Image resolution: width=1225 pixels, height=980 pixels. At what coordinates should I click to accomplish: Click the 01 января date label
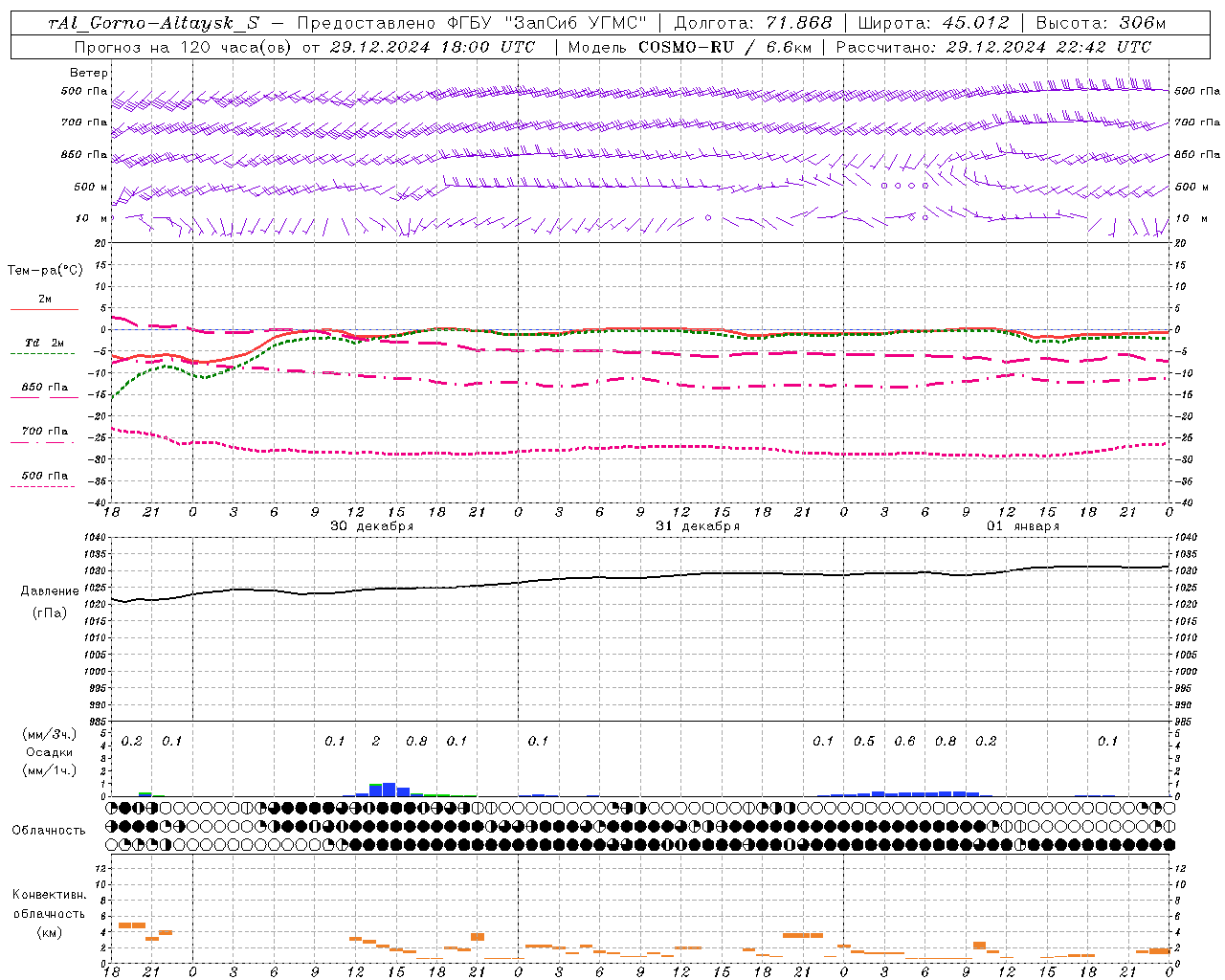pyautogui.click(x=1023, y=526)
